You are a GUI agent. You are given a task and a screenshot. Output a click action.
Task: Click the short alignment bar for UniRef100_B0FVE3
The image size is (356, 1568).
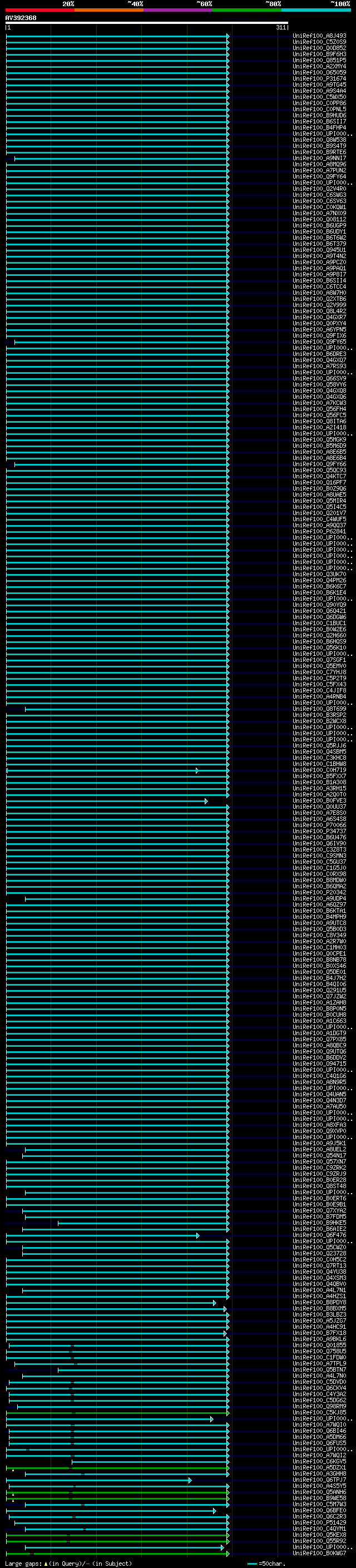pos(107,801)
